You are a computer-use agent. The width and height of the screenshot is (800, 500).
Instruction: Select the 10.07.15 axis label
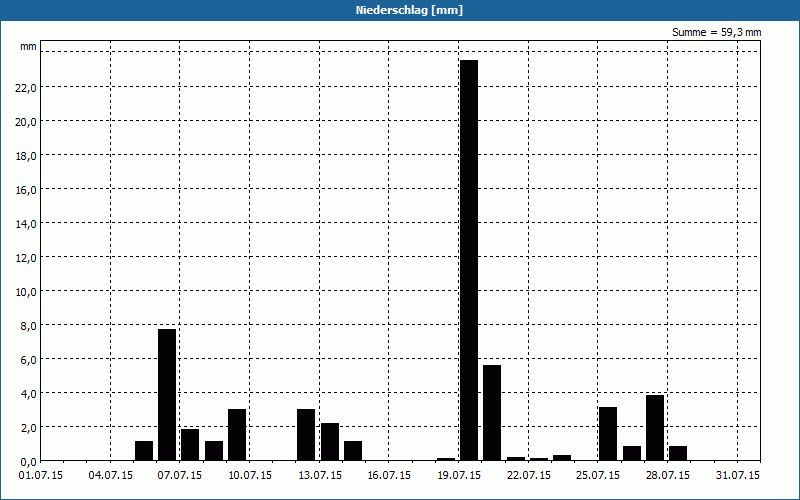(x=250, y=476)
